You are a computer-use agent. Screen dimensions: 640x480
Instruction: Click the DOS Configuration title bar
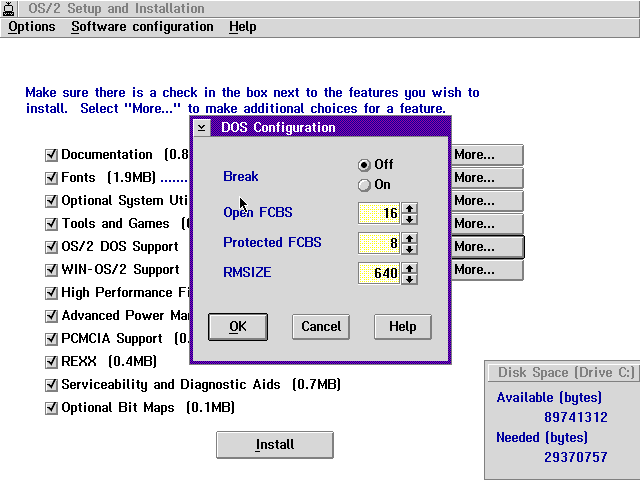tap(330, 127)
